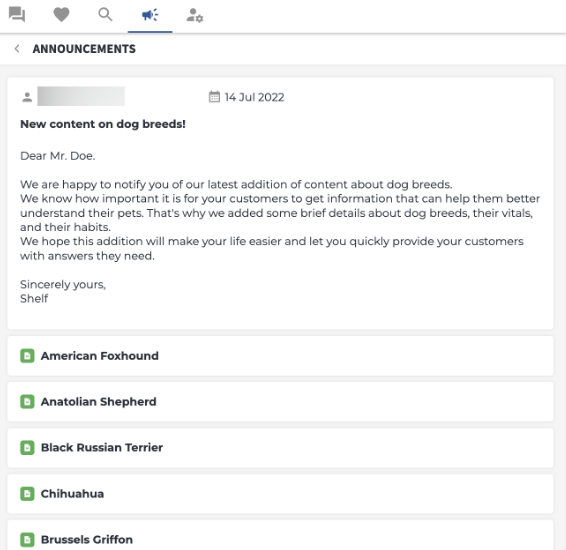The width and height of the screenshot is (566, 550).
Task: Click the American Foxhound document icon
Action: click(27, 356)
